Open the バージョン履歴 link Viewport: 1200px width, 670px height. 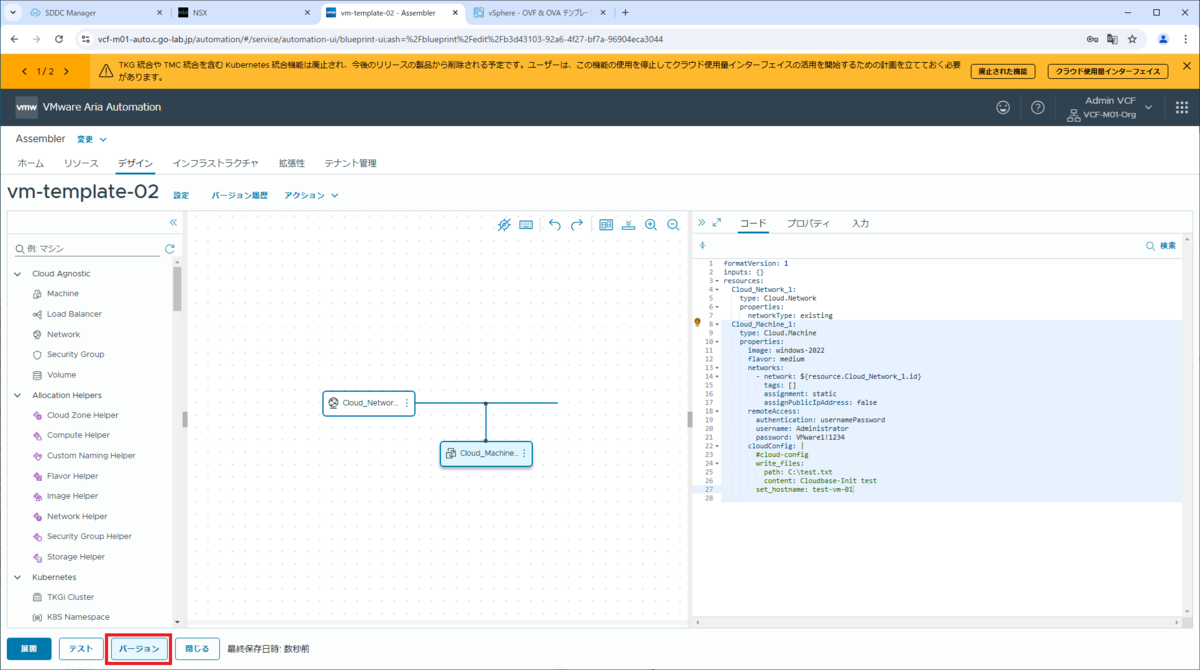pos(240,195)
